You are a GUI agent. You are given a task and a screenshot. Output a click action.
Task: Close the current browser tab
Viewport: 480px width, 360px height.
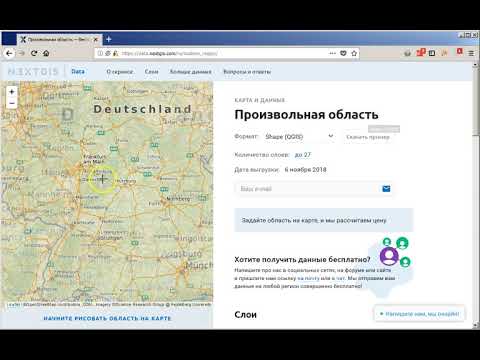tap(96, 39)
